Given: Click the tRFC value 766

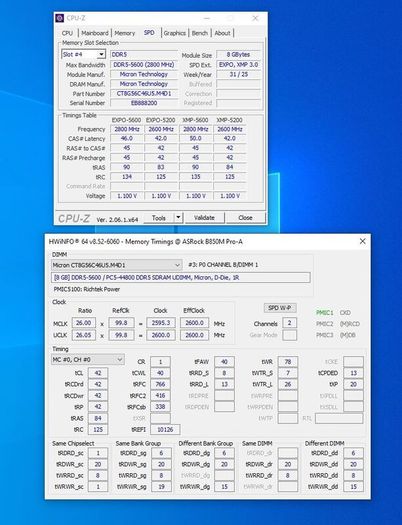Looking at the screenshot, I should (160, 384).
